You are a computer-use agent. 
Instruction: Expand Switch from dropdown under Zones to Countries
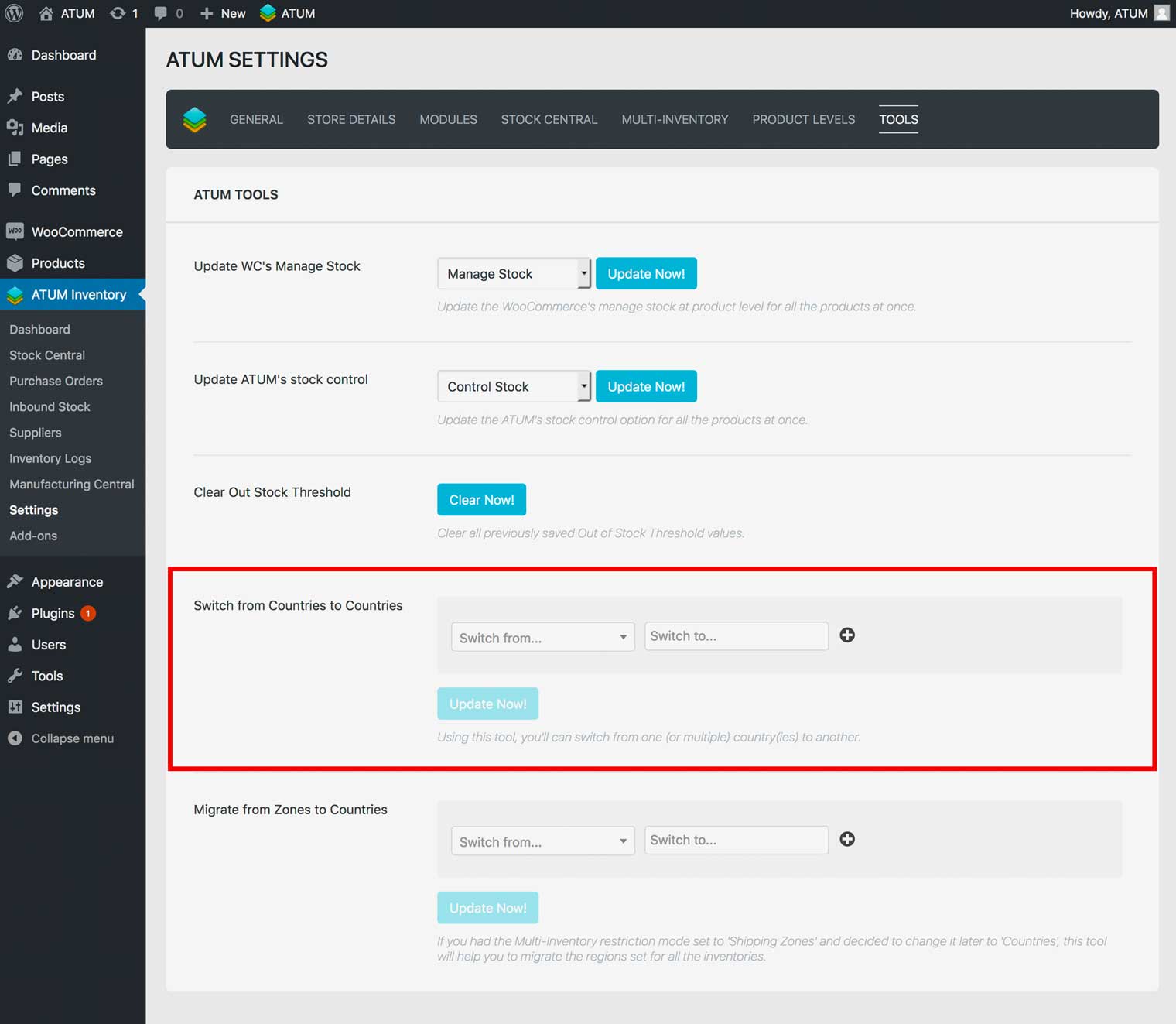(x=542, y=842)
